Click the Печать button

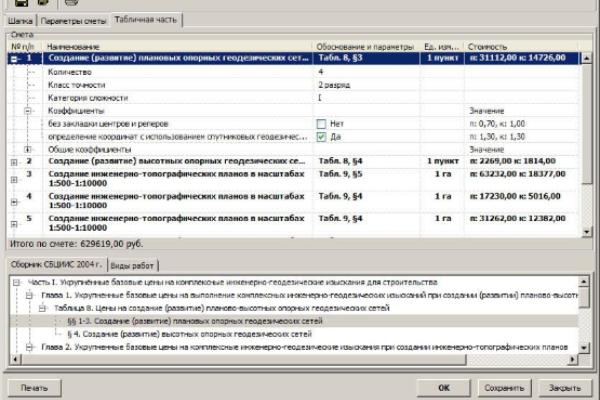34,388
